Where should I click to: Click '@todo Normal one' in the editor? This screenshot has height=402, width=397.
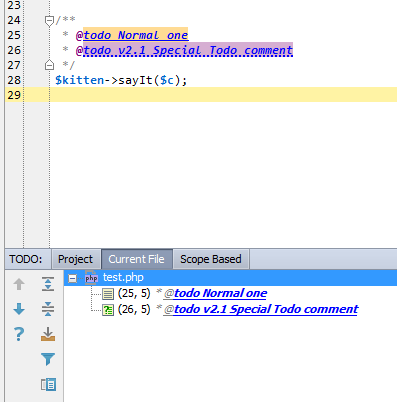point(132,35)
